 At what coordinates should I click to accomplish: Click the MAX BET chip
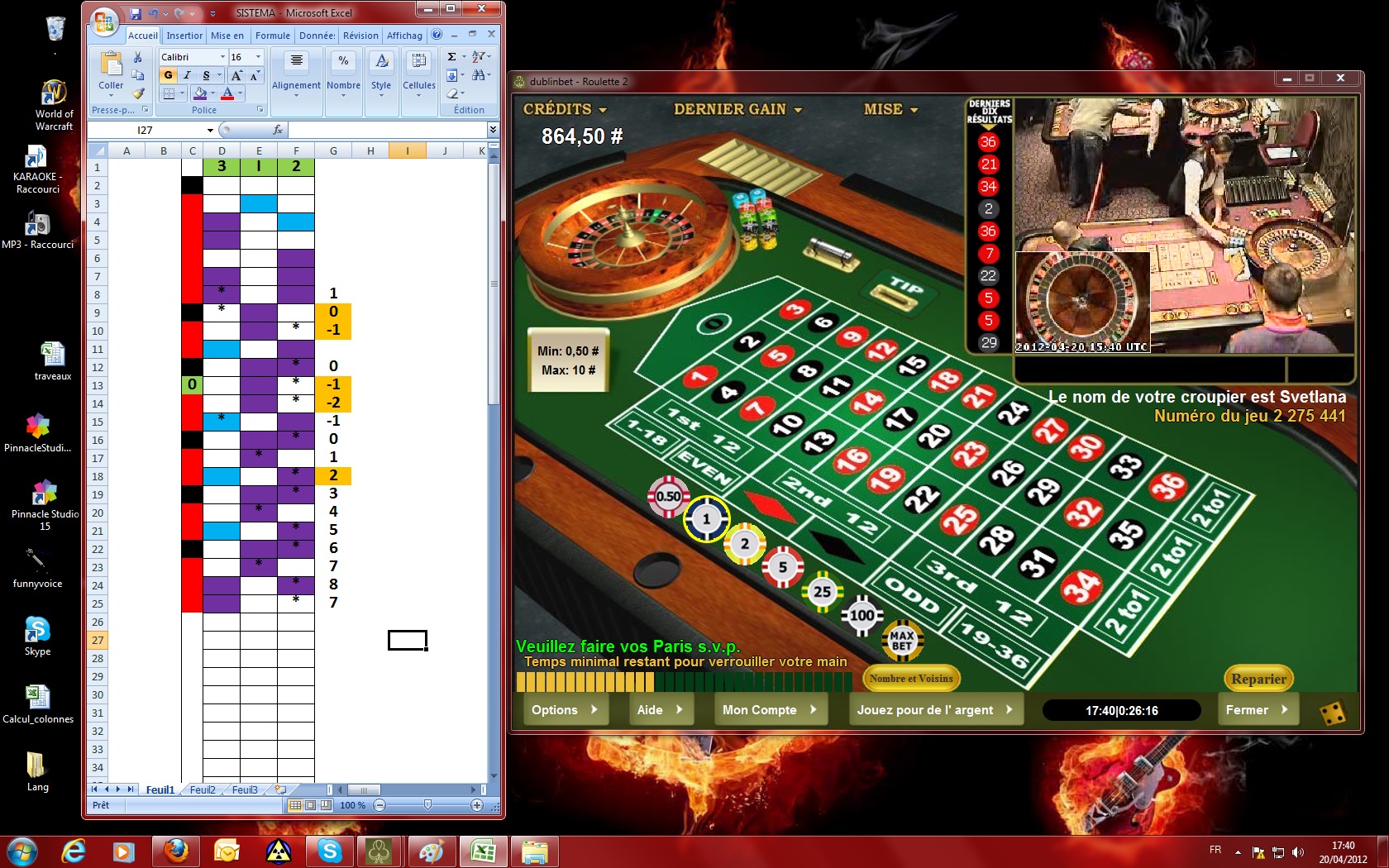[x=901, y=641]
